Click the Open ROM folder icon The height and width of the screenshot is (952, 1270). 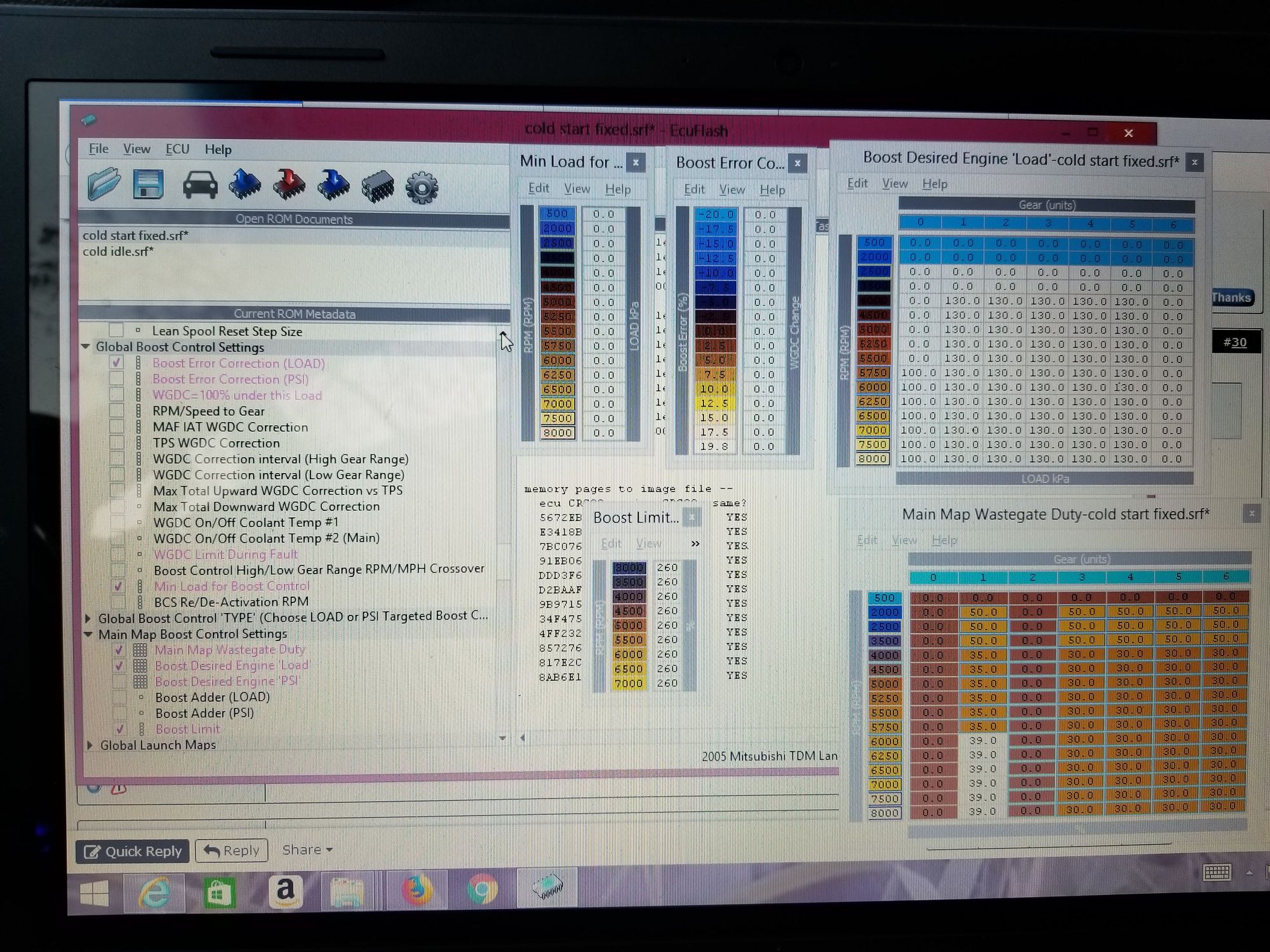(104, 185)
